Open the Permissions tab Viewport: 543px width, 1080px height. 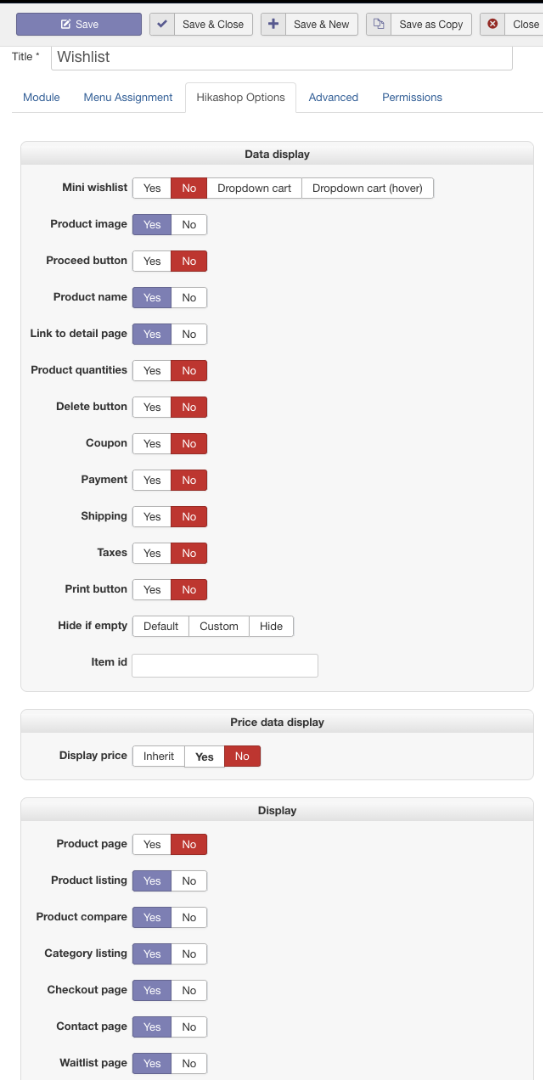[412, 97]
